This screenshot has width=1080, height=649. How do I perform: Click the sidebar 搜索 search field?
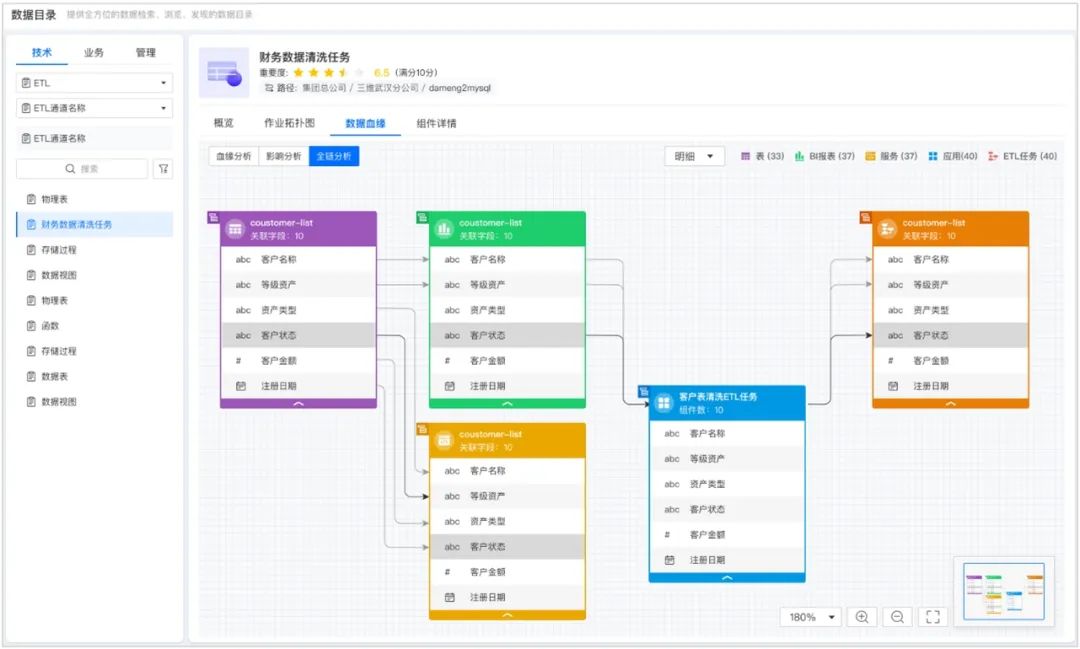click(82, 169)
